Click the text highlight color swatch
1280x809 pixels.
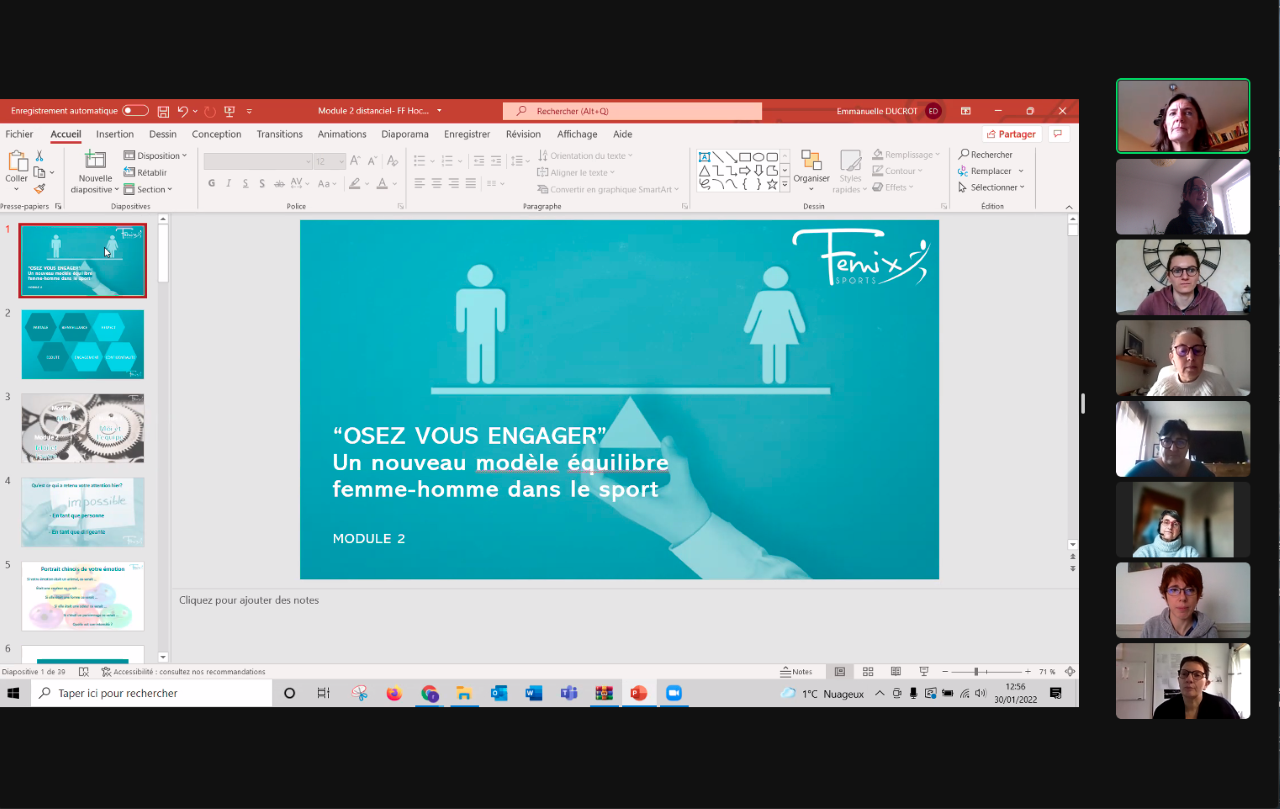pyautogui.click(x=354, y=184)
